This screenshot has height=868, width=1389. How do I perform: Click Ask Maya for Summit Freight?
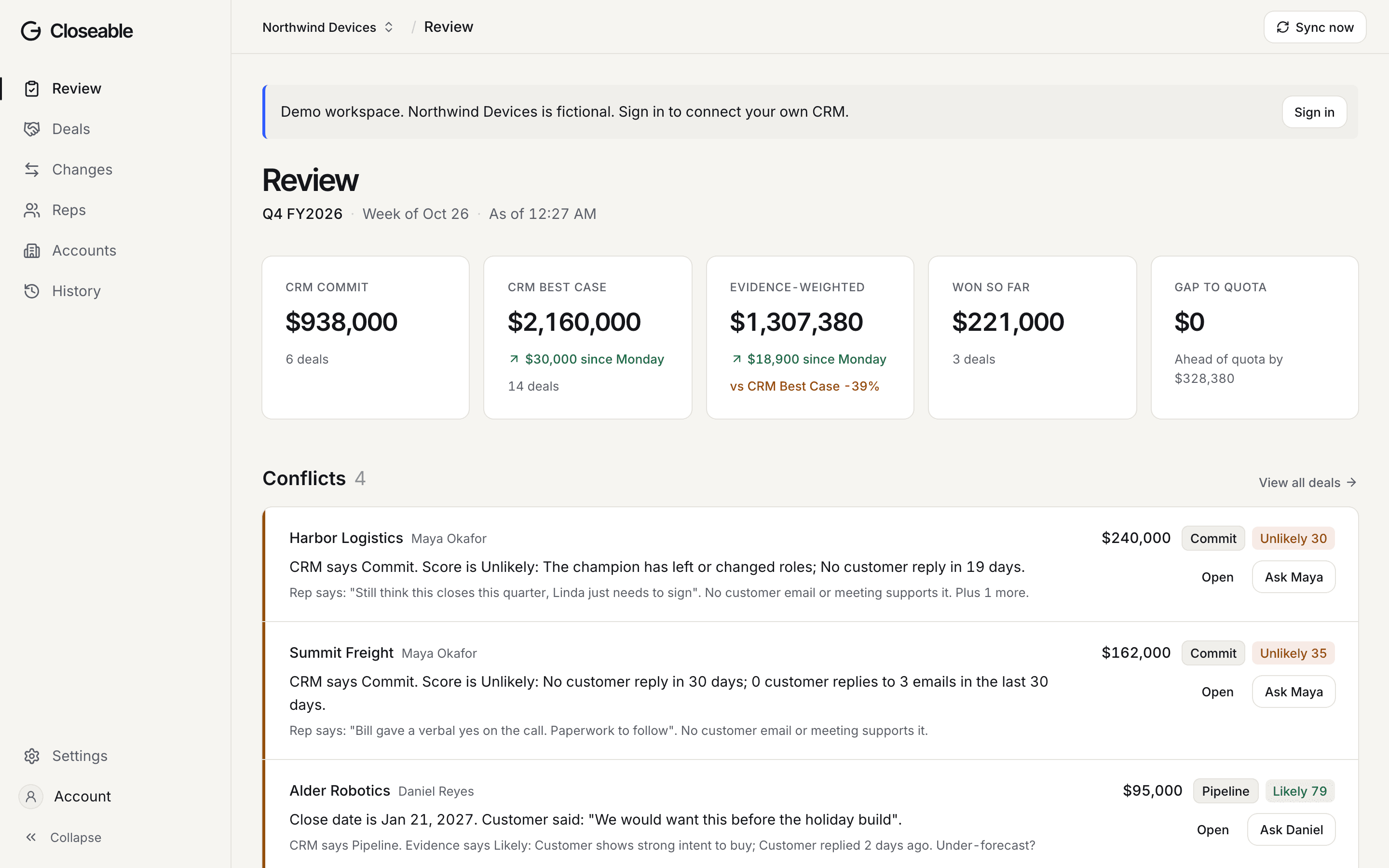pos(1293,692)
